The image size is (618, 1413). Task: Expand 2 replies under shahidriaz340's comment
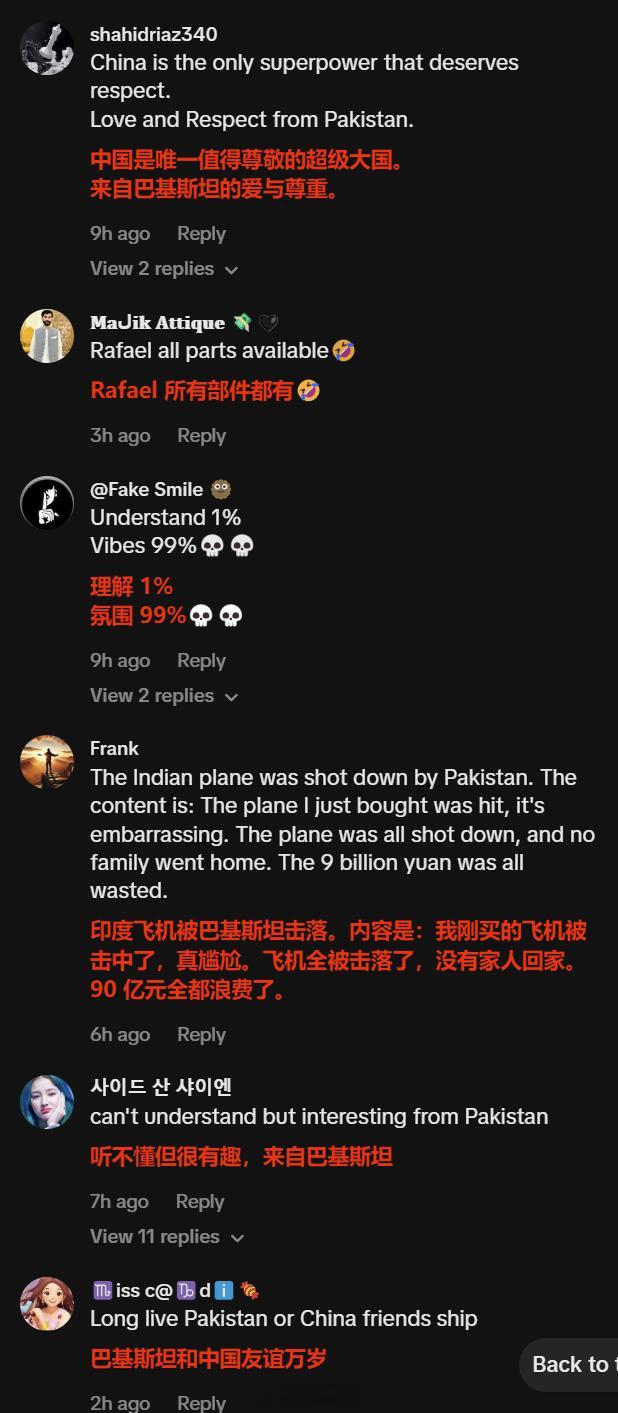[x=164, y=269]
